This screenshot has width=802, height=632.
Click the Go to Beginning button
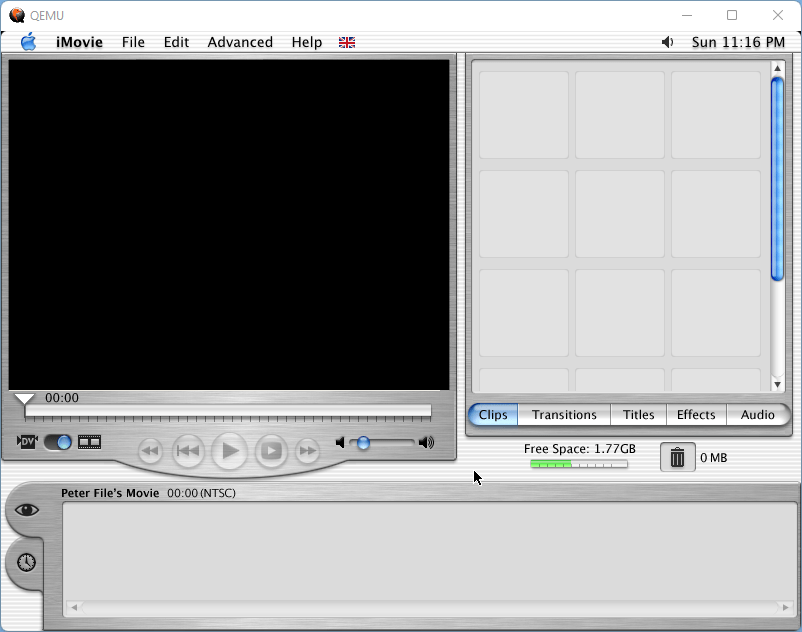(188, 452)
